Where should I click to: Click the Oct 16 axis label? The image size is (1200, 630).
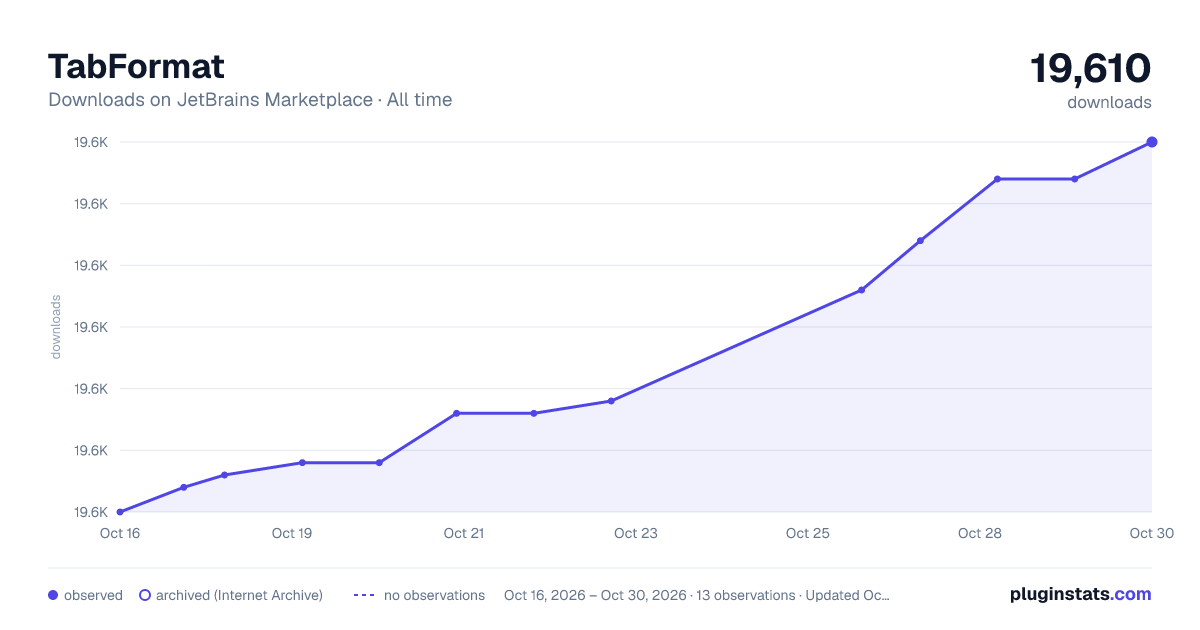pyautogui.click(x=120, y=533)
